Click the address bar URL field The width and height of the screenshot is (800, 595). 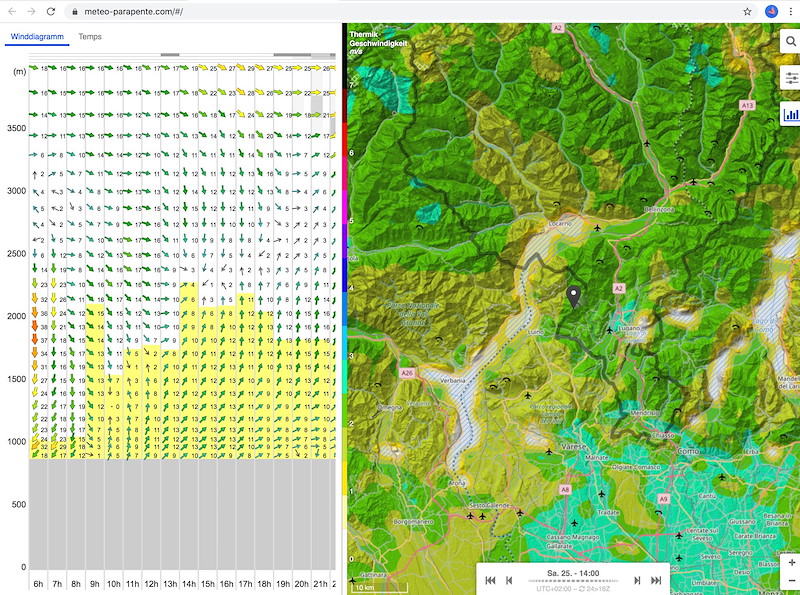tap(400, 11)
